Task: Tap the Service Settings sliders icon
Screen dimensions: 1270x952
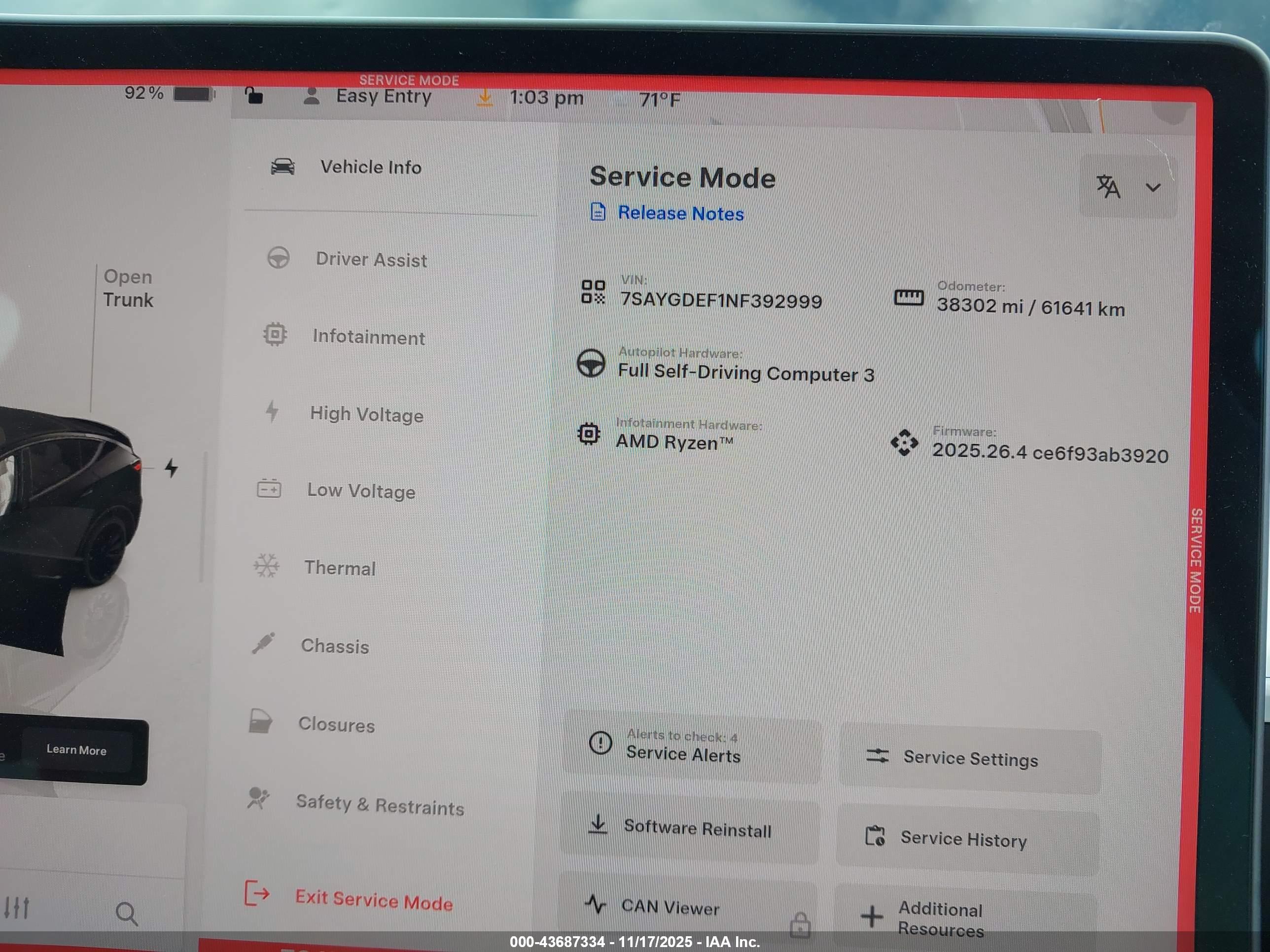Action: [x=877, y=755]
